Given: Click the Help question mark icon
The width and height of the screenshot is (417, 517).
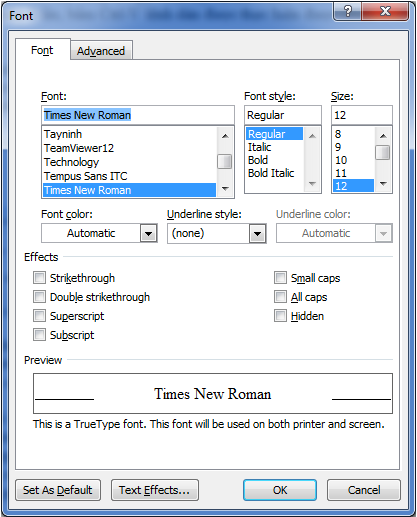Looking at the screenshot, I should coord(347,12).
